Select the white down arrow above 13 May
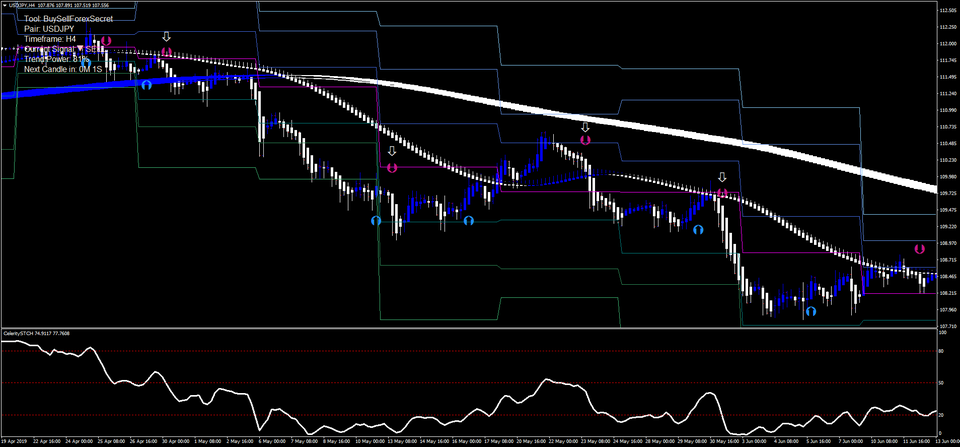960x447 pixels. tap(392, 151)
